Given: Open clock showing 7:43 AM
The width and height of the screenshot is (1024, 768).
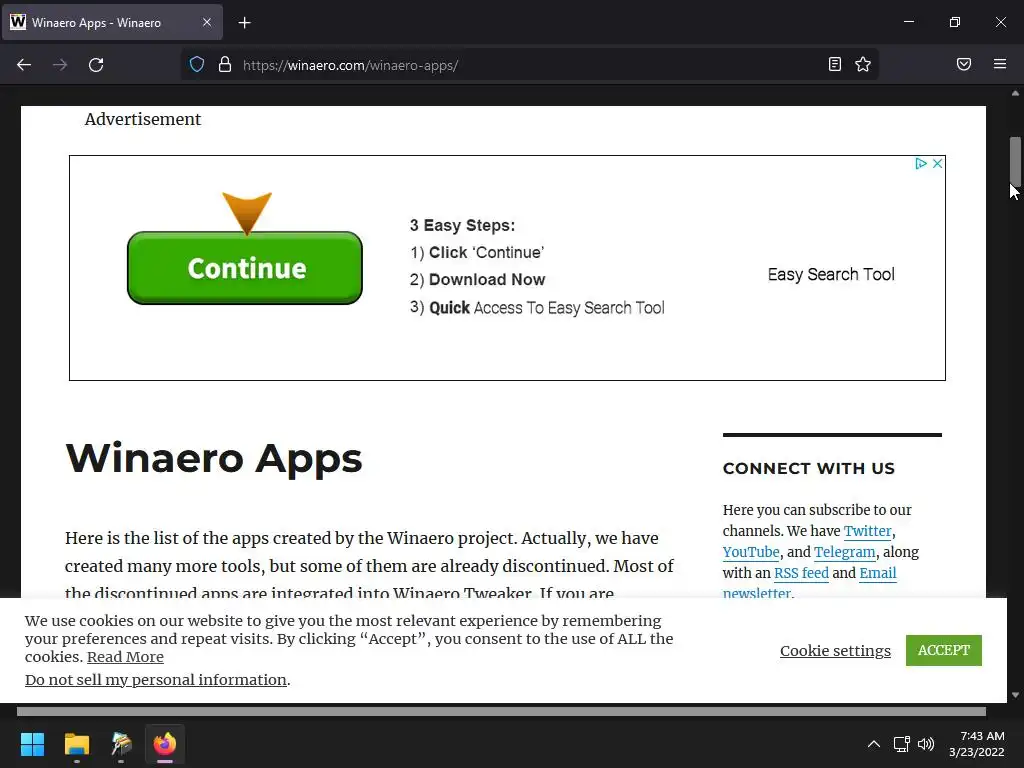Looking at the screenshot, I should (977, 744).
